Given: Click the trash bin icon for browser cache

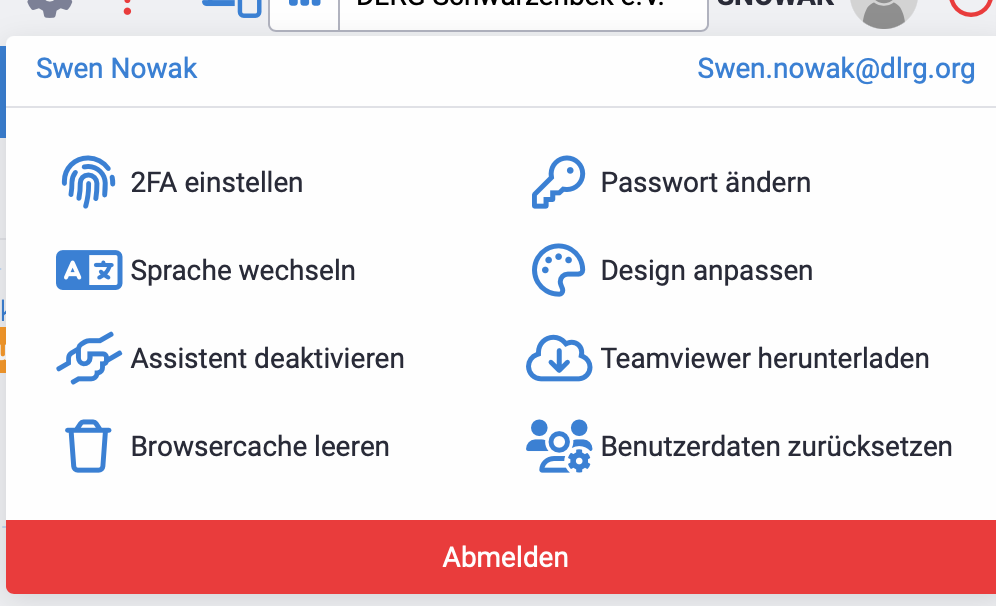Looking at the screenshot, I should click(x=87, y=446).
